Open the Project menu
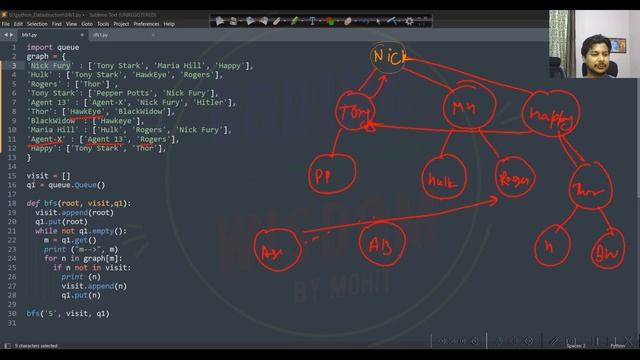640x360 pixels. [x=121, y=24]
